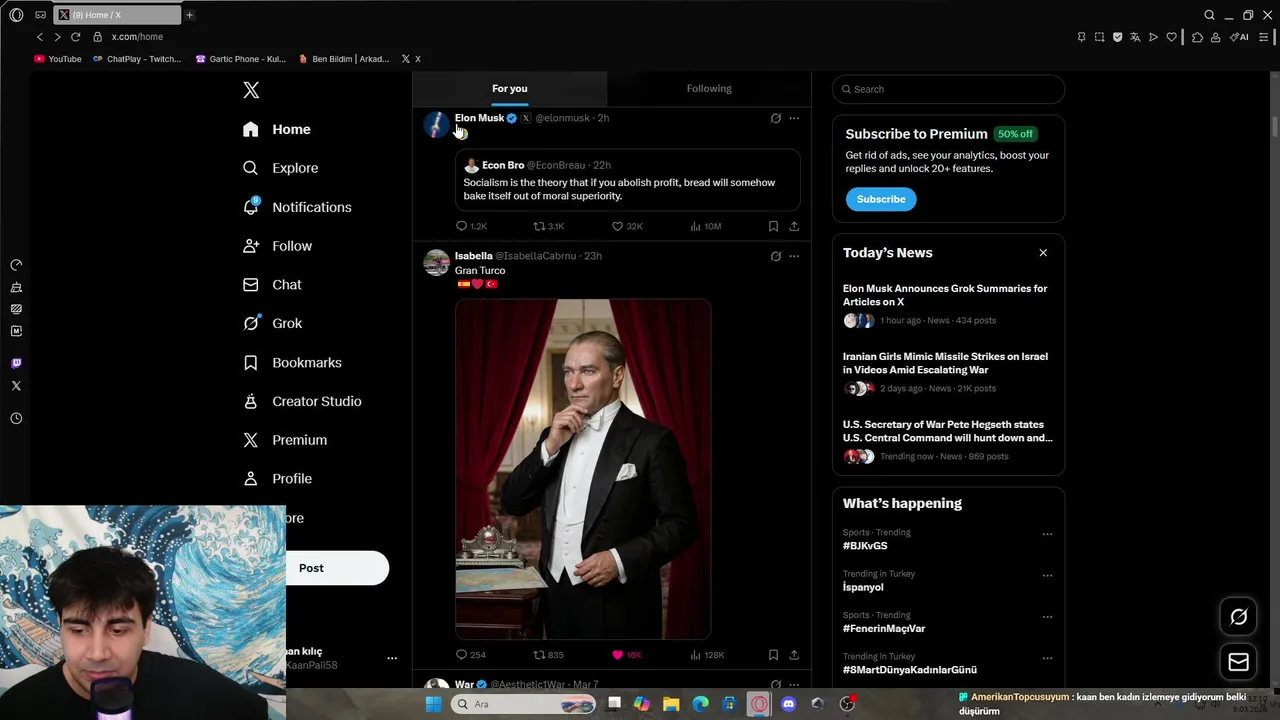The image size is (1280, 720).
Task: Open the İspanyol trend
Action: [x=863, y=587]
